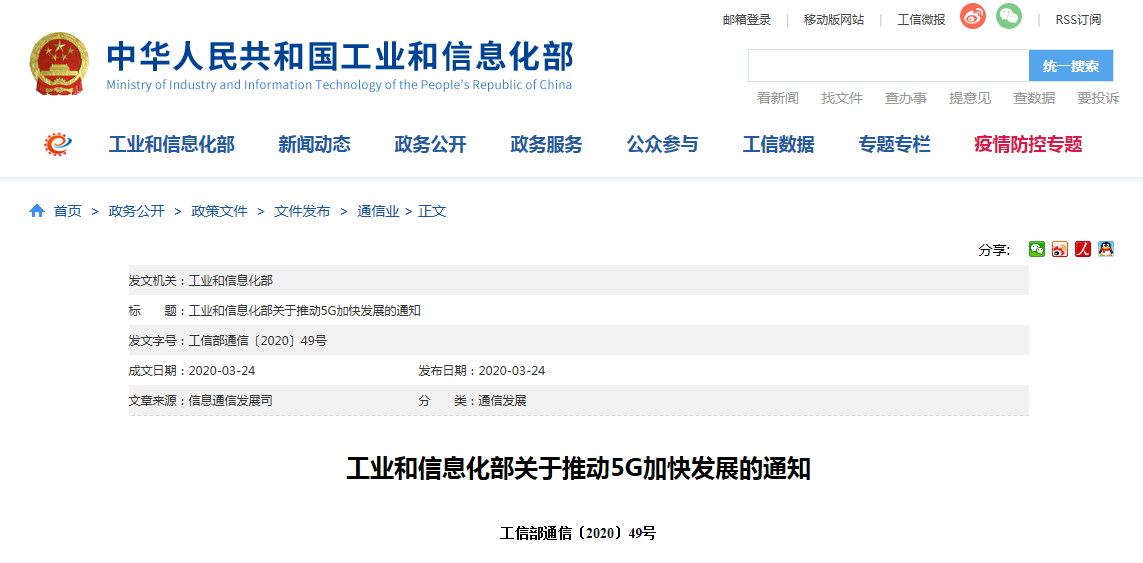Viewport: 1143px width, 563px height.
Task: Open 工信数据 navigation item
Action: click(x=778, y=144)
